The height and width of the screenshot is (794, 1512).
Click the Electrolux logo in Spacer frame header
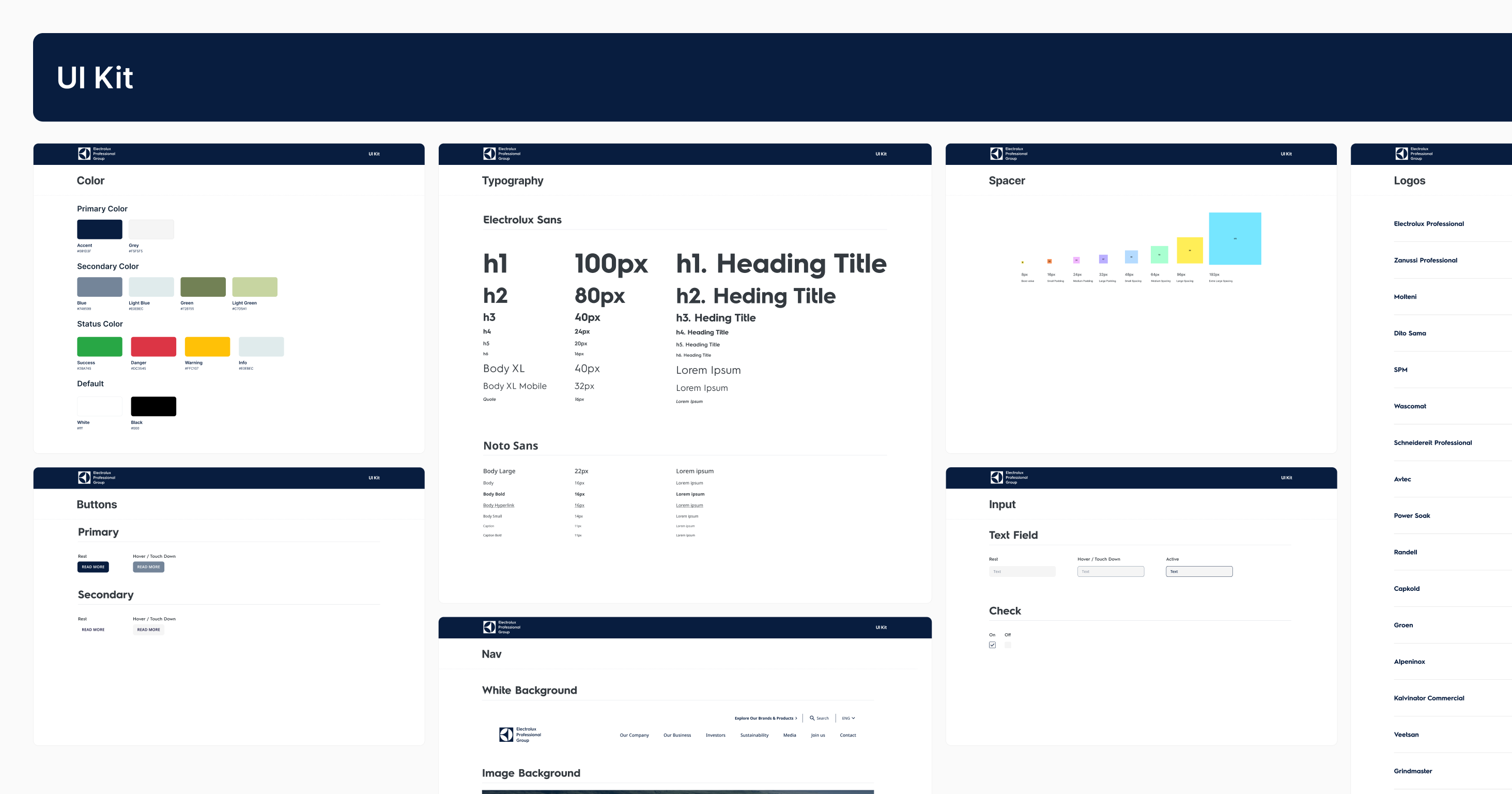[1009, 154]
